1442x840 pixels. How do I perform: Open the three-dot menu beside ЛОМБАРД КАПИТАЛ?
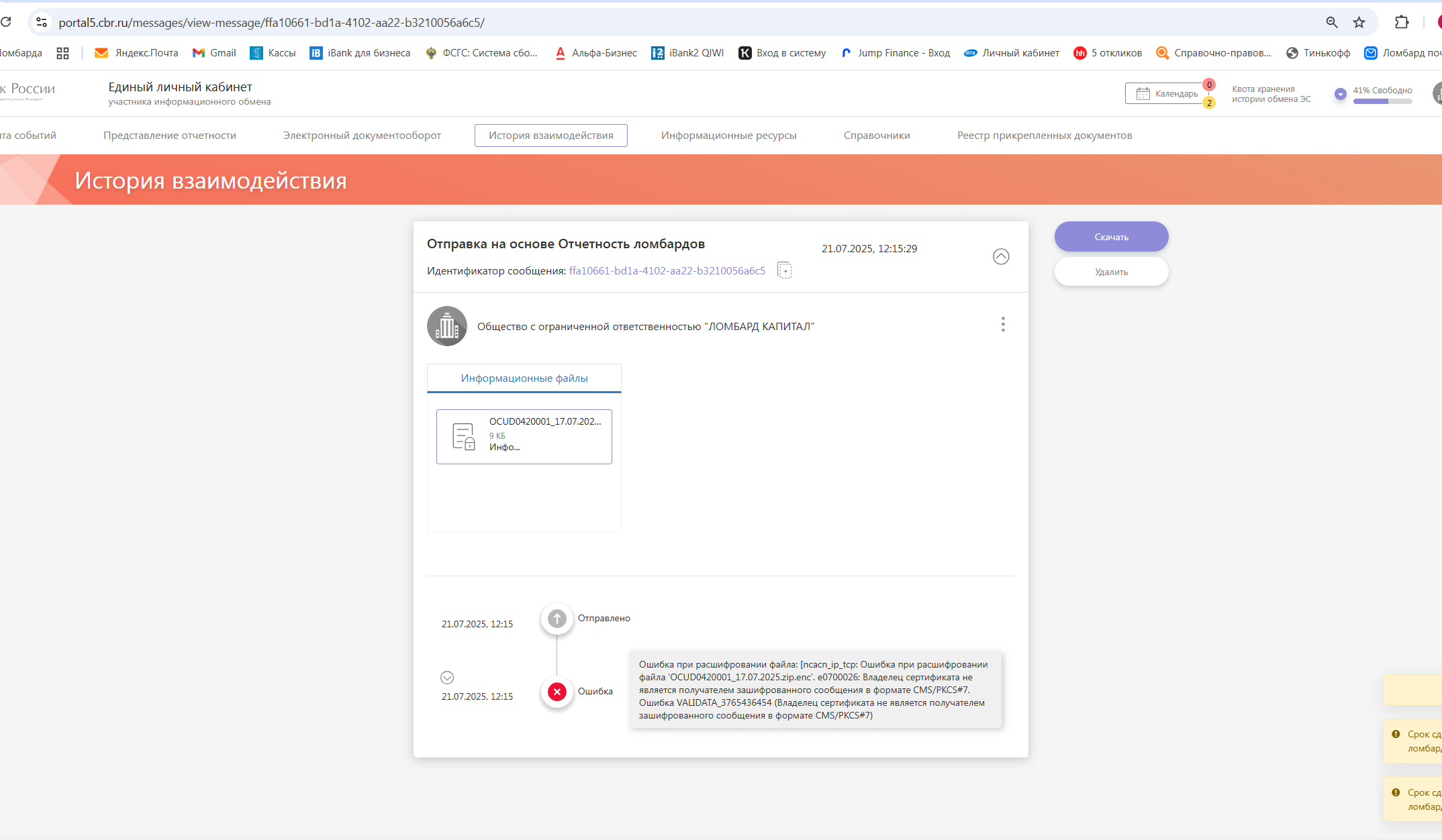(1003, 325)
